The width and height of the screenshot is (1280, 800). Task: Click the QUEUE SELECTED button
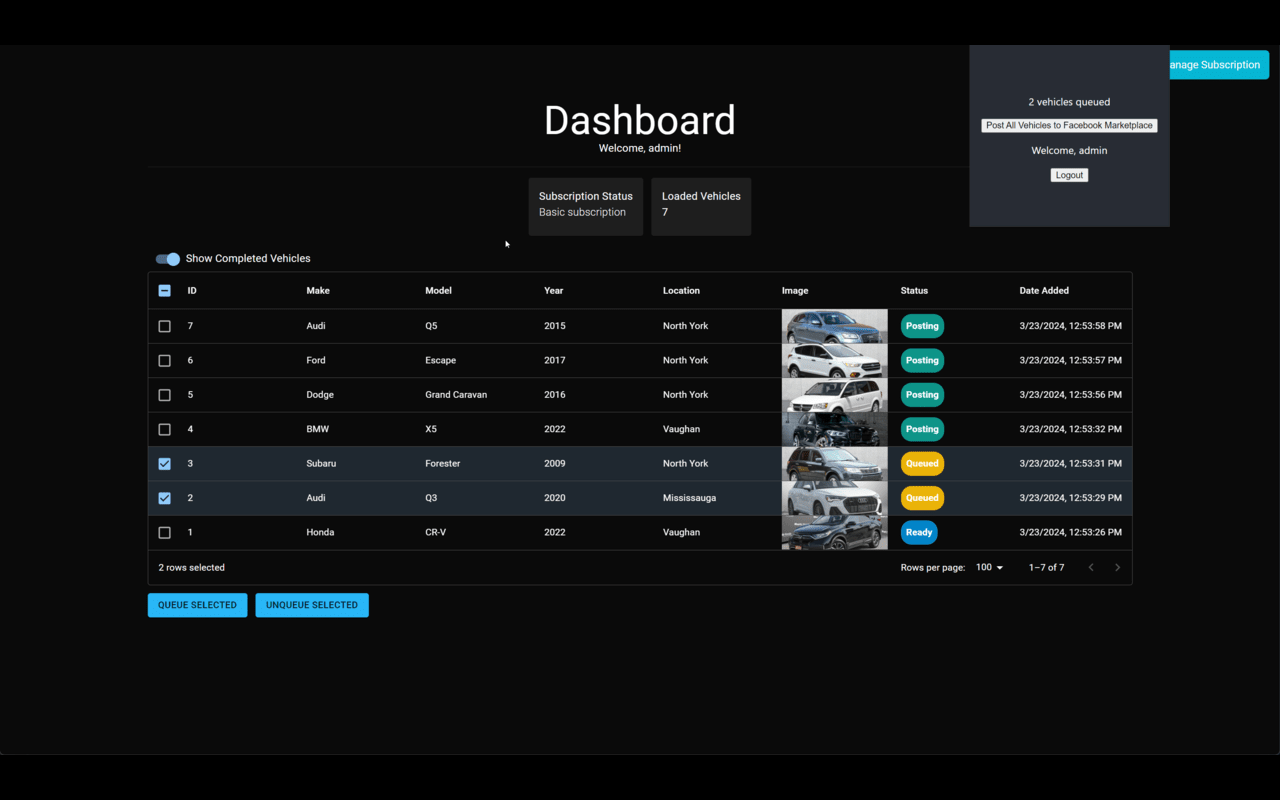pos(197,605)
